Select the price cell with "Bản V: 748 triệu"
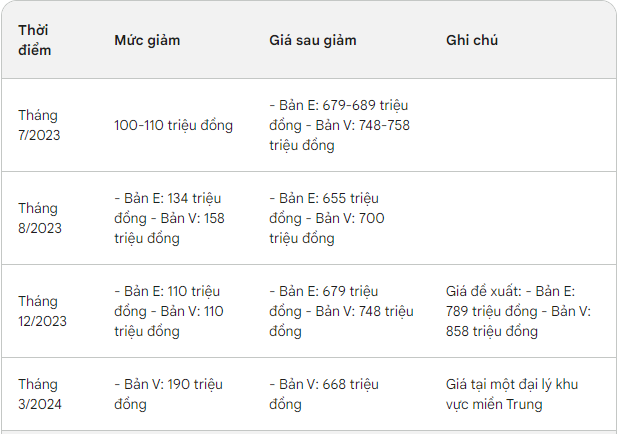Screen dimensions: 620x434 point(341,311)
